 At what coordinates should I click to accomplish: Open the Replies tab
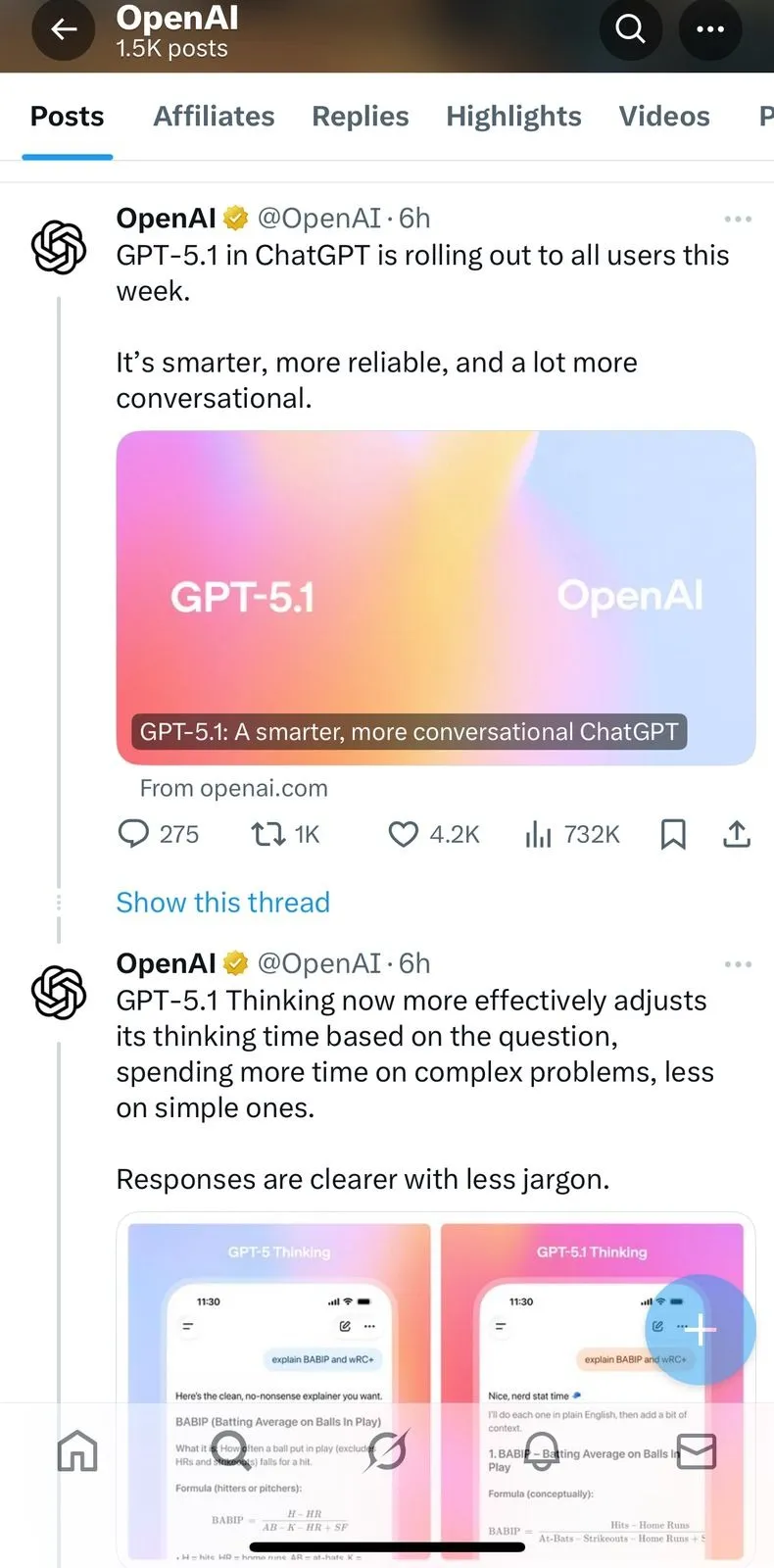(360, 117)
